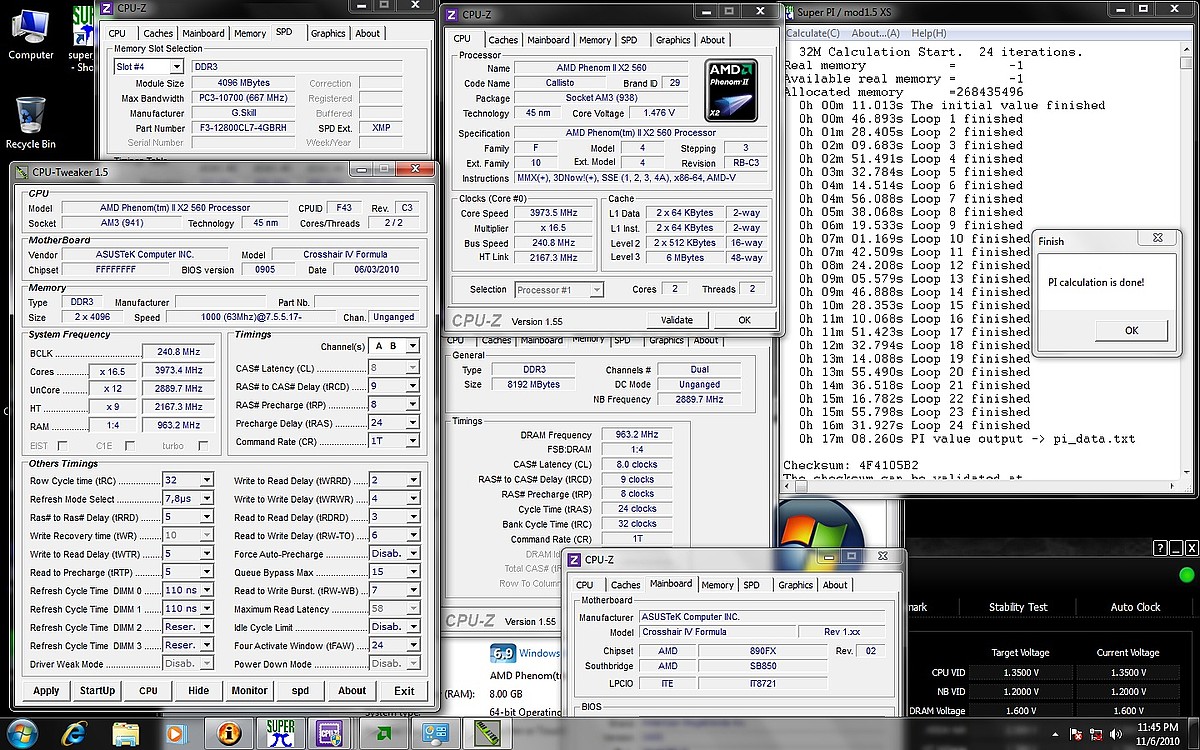Switch to the Auto Clock tab

1135,607
